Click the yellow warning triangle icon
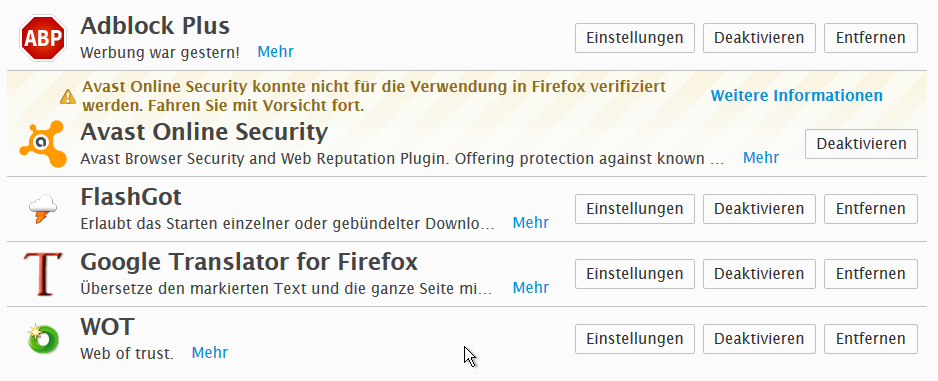The image size is (938, 381). (x=68, y=96)
